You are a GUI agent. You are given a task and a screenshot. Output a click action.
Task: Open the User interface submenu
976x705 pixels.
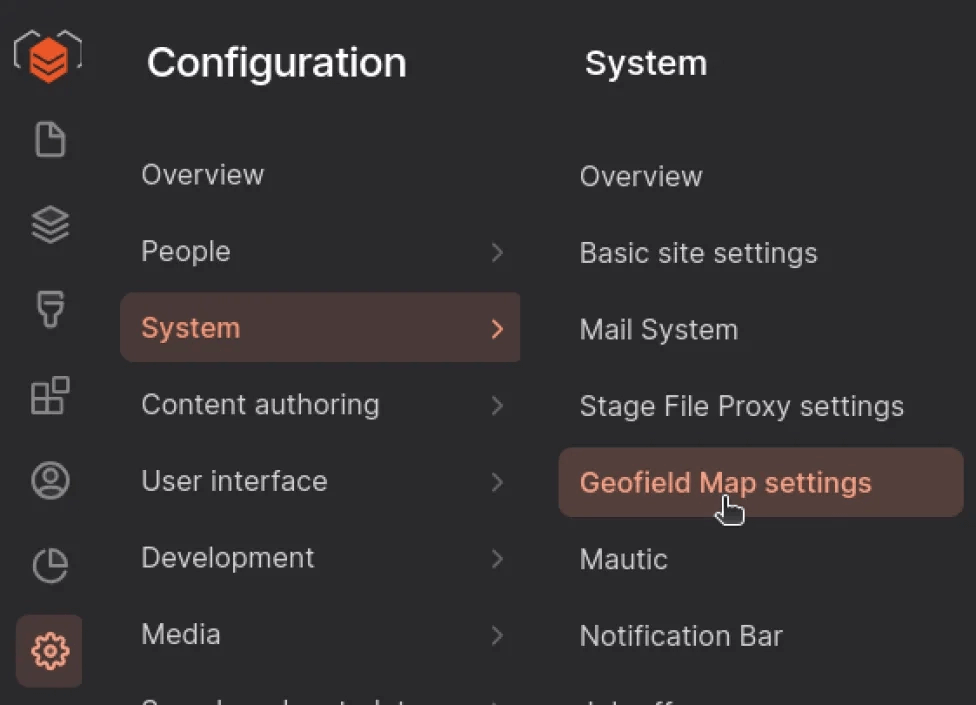coord(497,482)
